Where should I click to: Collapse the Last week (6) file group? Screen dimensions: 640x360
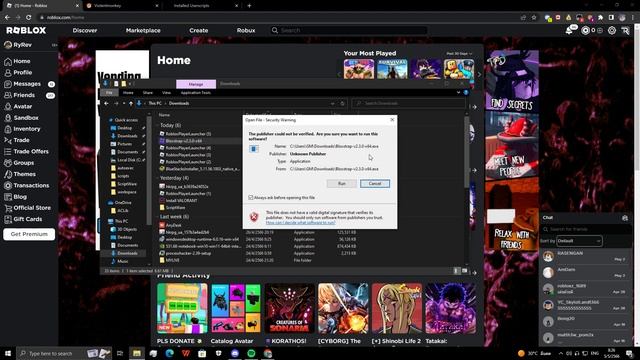click(174, 216)
